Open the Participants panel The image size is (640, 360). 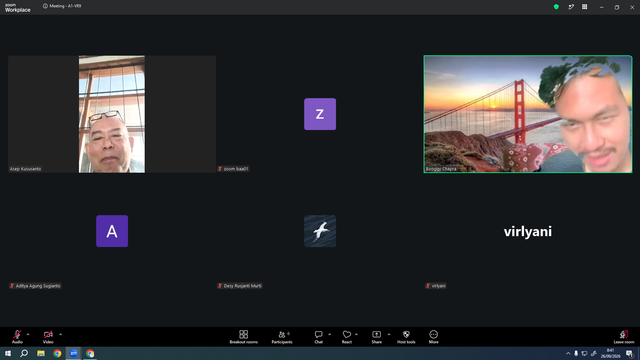pyautogui.click(x=282, y=337)
